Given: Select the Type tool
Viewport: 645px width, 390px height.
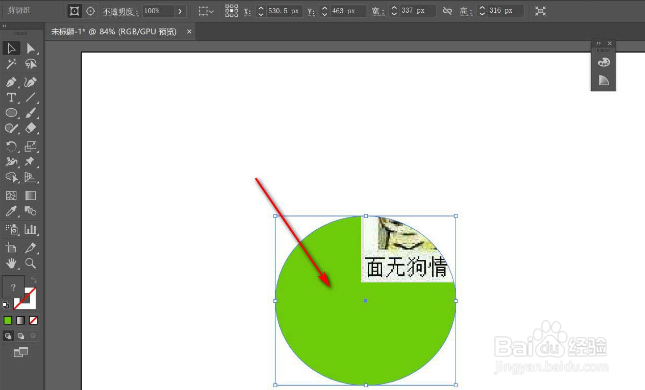Looking at the screenshot, I should 11,98.
